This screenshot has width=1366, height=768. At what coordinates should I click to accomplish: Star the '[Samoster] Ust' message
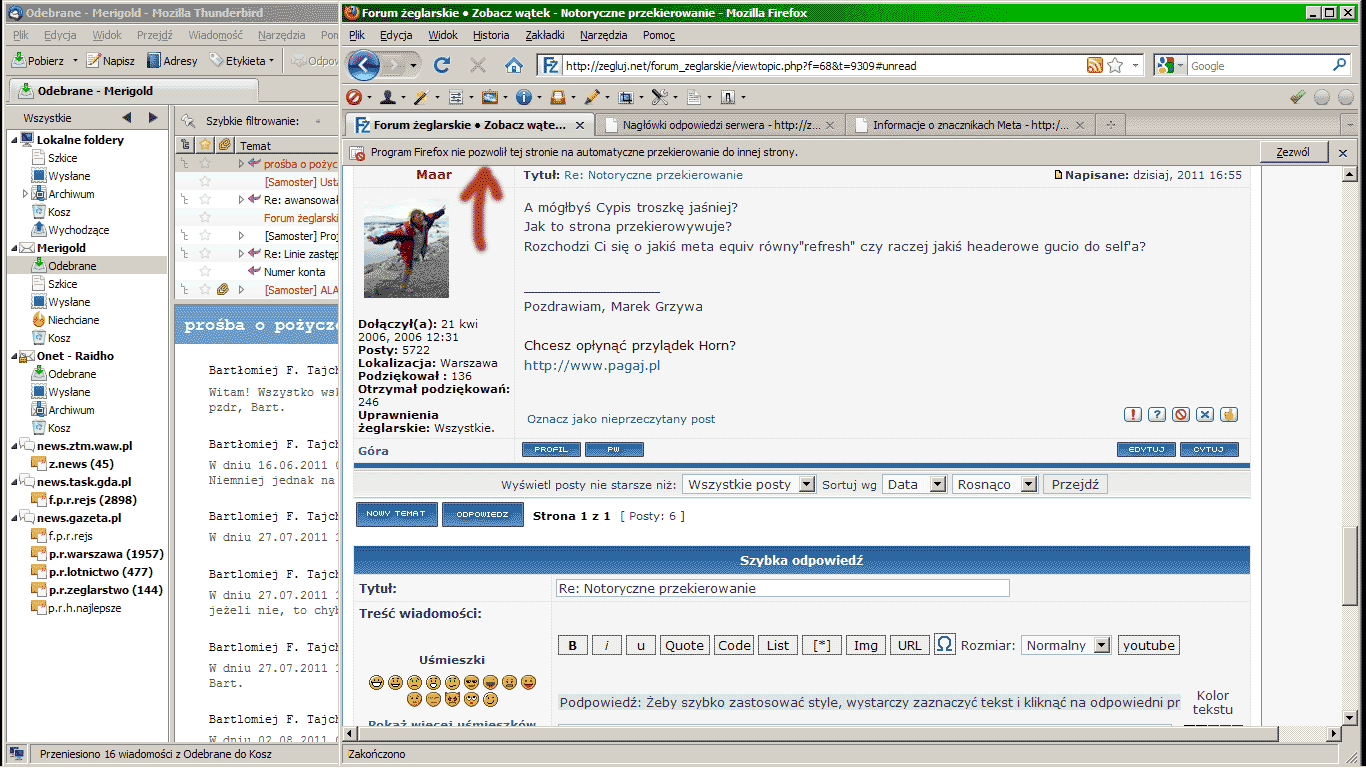[x=205, y=182]
